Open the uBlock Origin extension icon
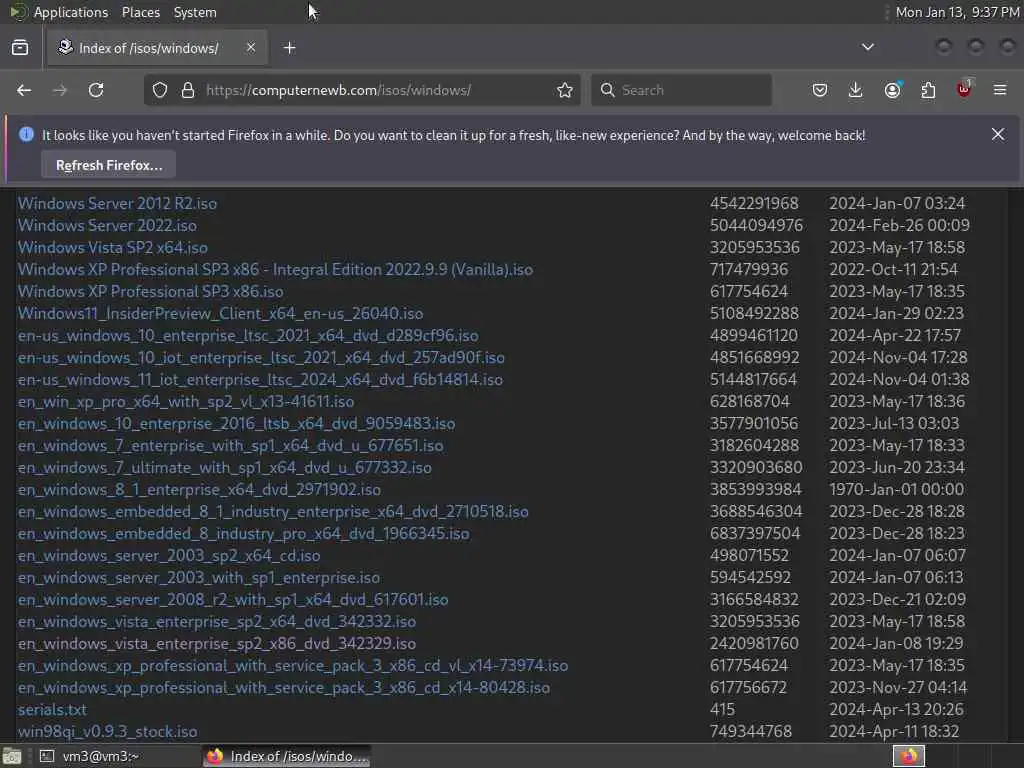This screenshot has height=768, width=1024. (964, 89)
